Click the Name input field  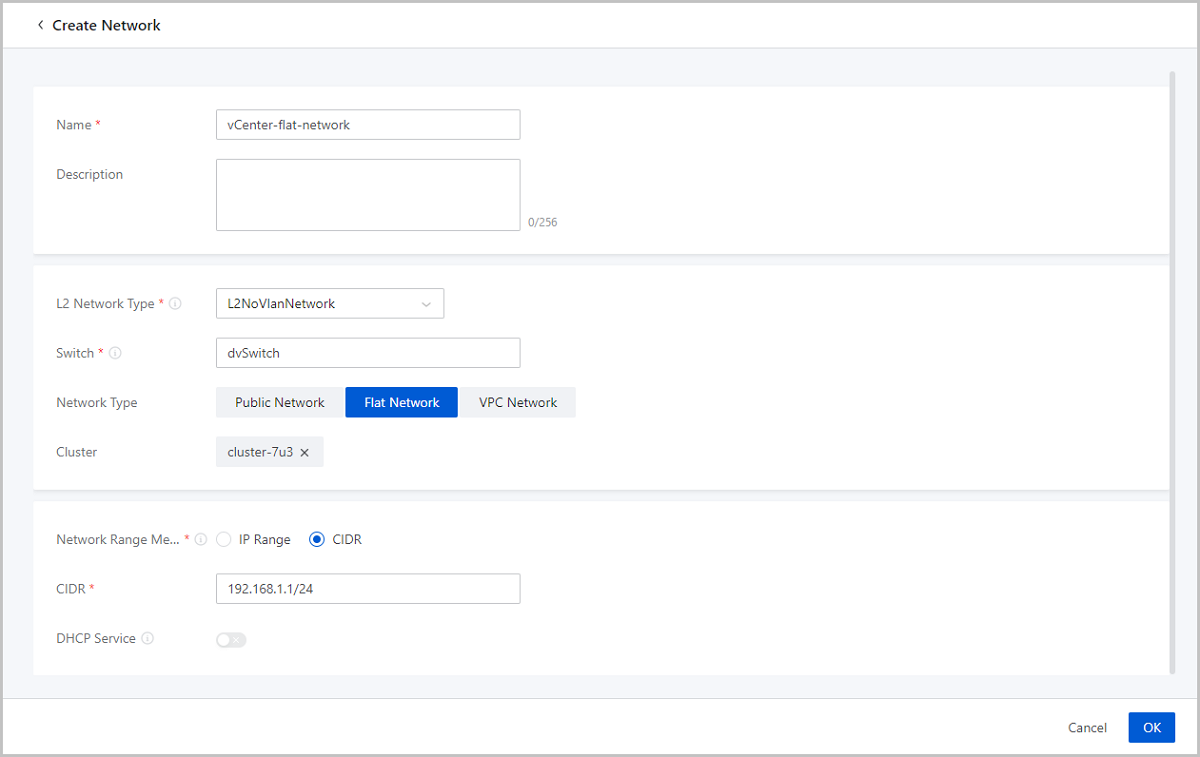[x=367, y=125]
